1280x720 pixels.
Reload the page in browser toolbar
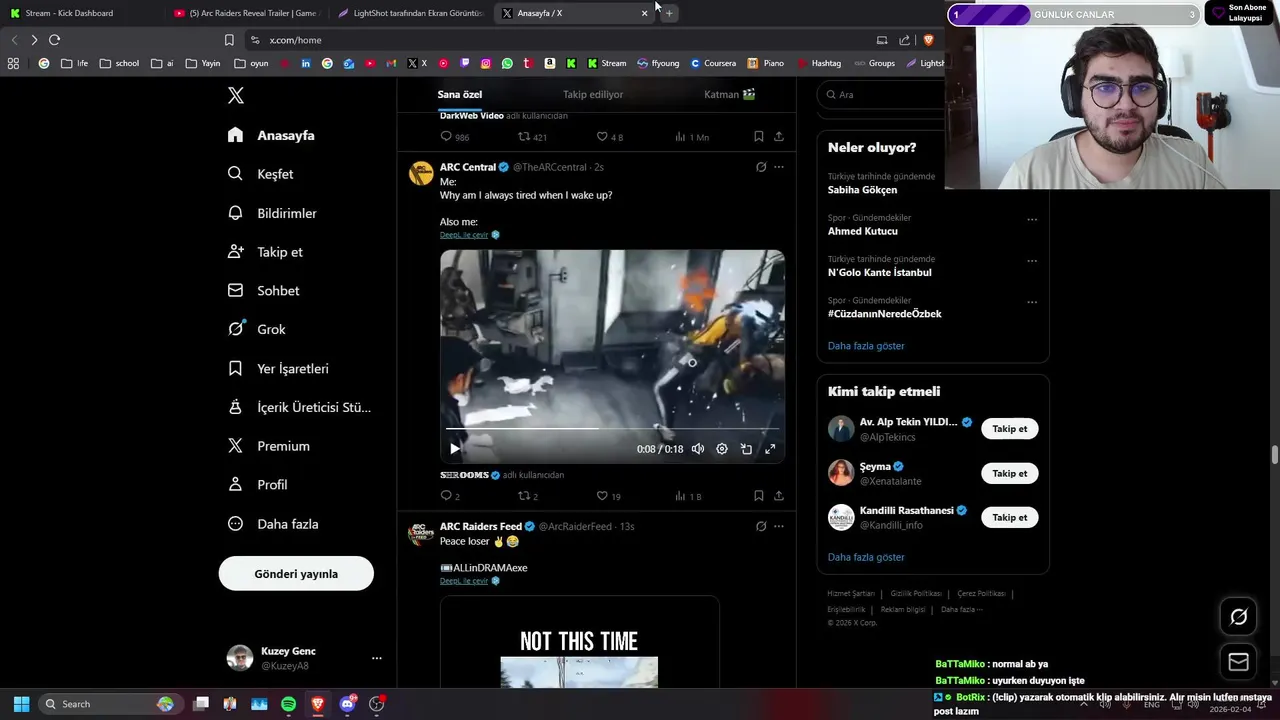point(54,40)
